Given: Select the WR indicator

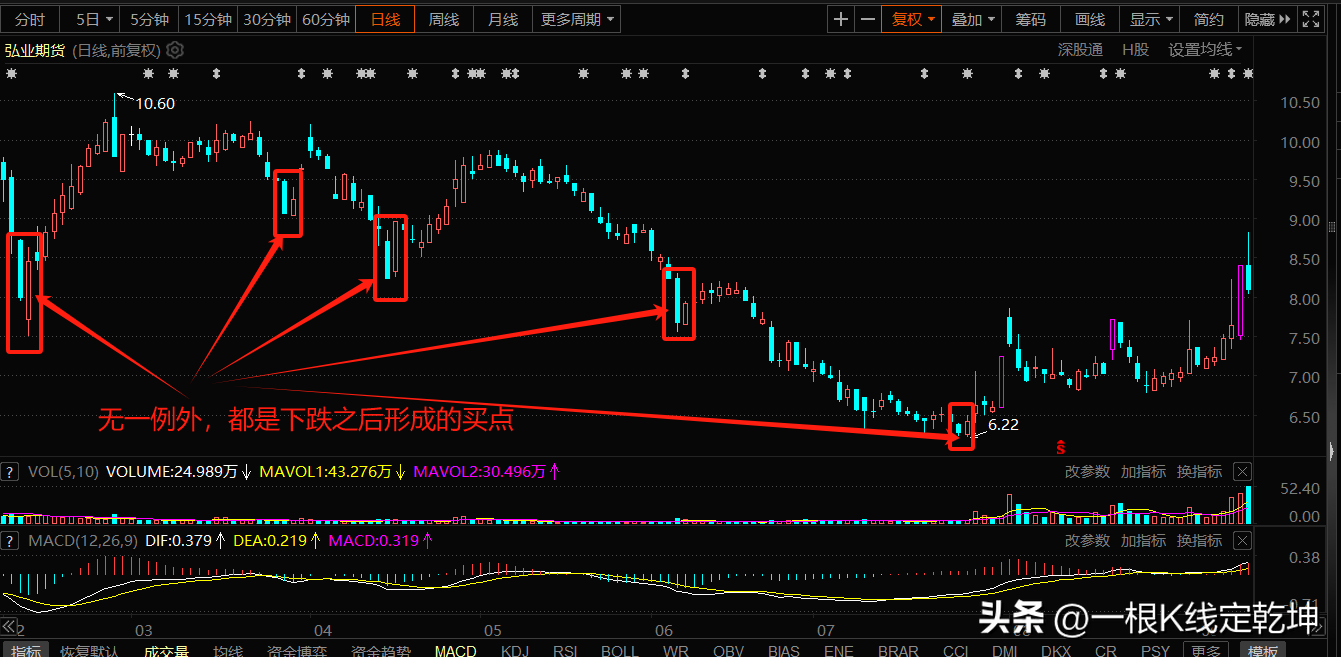Looking at the screenshot, I should coord(675,650).
